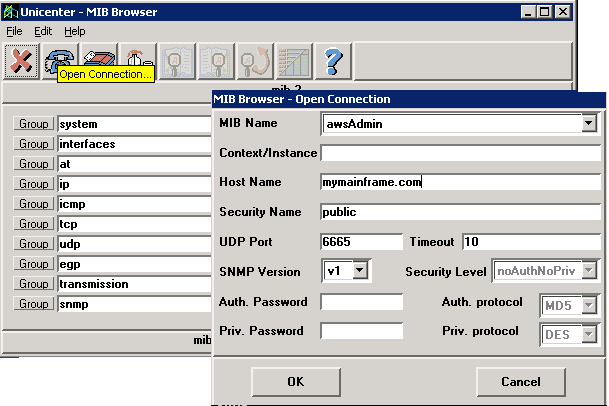Open the SNMP Version dropdown
Viewport: 609px width, 406px height.
click(361, 271)
